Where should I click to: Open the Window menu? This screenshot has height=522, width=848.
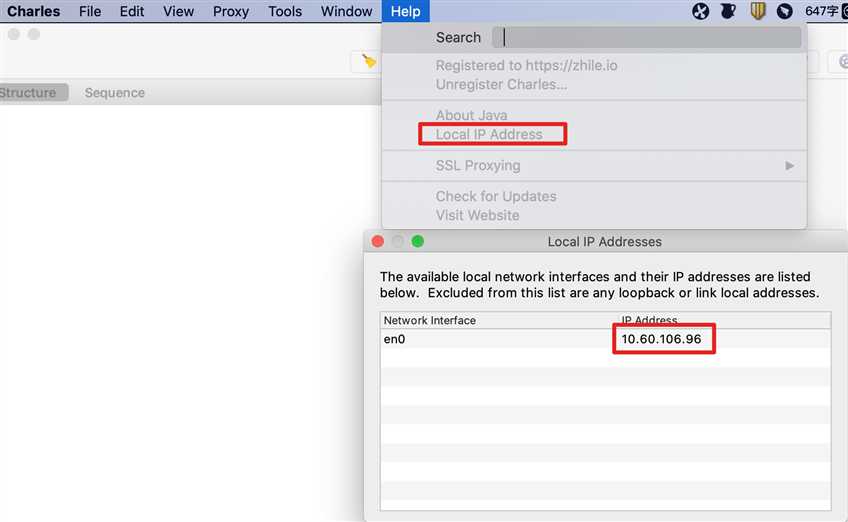coord(346,11)
